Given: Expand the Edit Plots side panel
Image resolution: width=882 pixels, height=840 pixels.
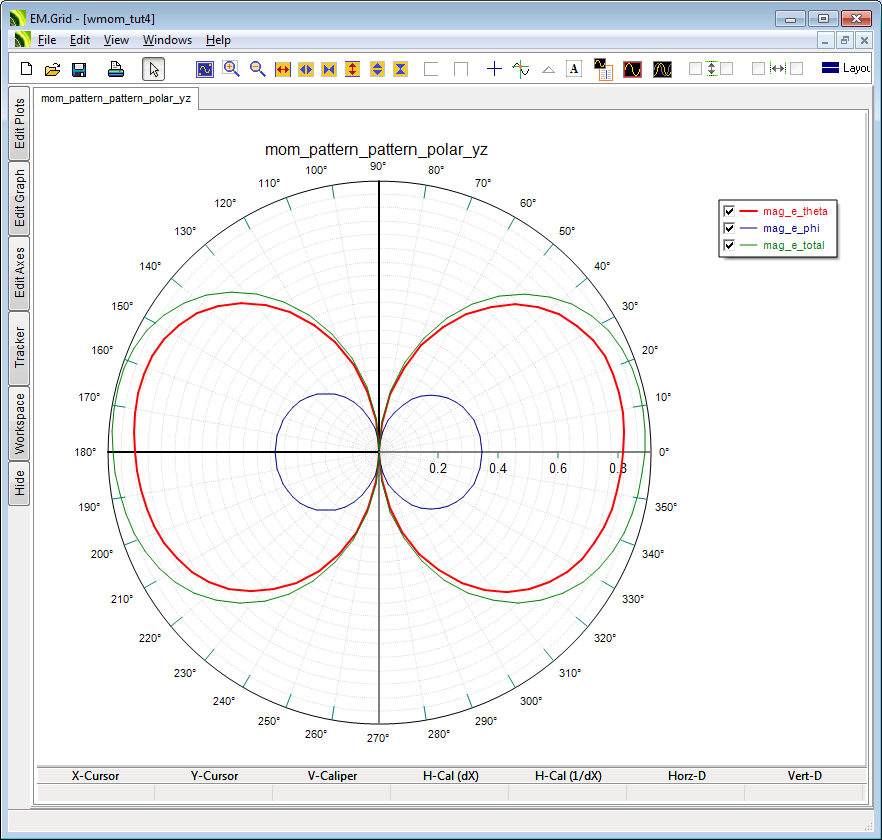Looking at the screenshot, I should pos(19,124).
